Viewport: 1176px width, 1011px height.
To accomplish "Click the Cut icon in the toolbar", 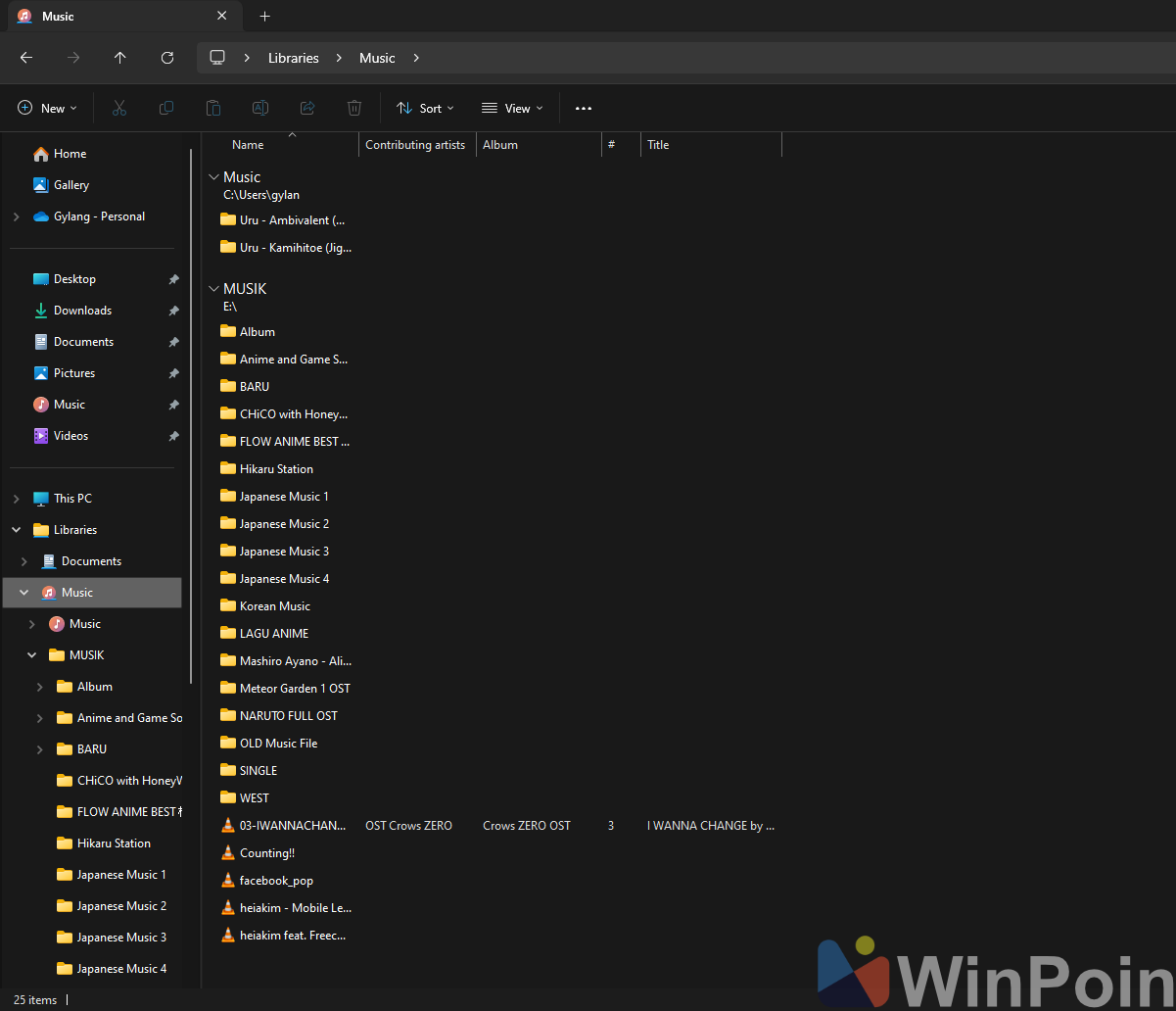I will [x=118, y=108].
